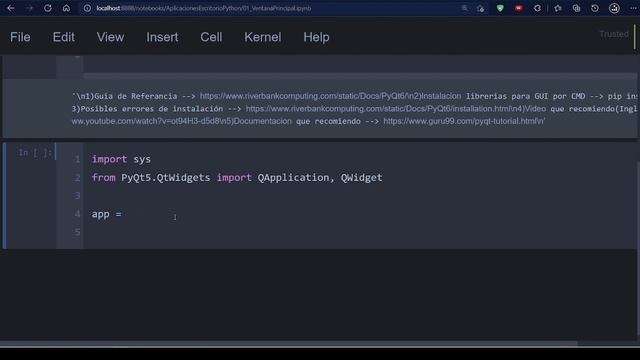This screenshot has width=640, height=360.
Task: Click line number 3 in the code cell
Action: [78, 196]
